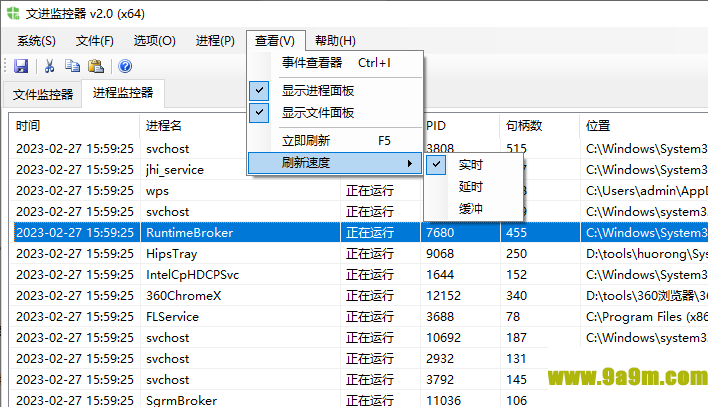Screen dimensions: 708x407
Task: Click PID value 12152
Action: pos(443,295)
